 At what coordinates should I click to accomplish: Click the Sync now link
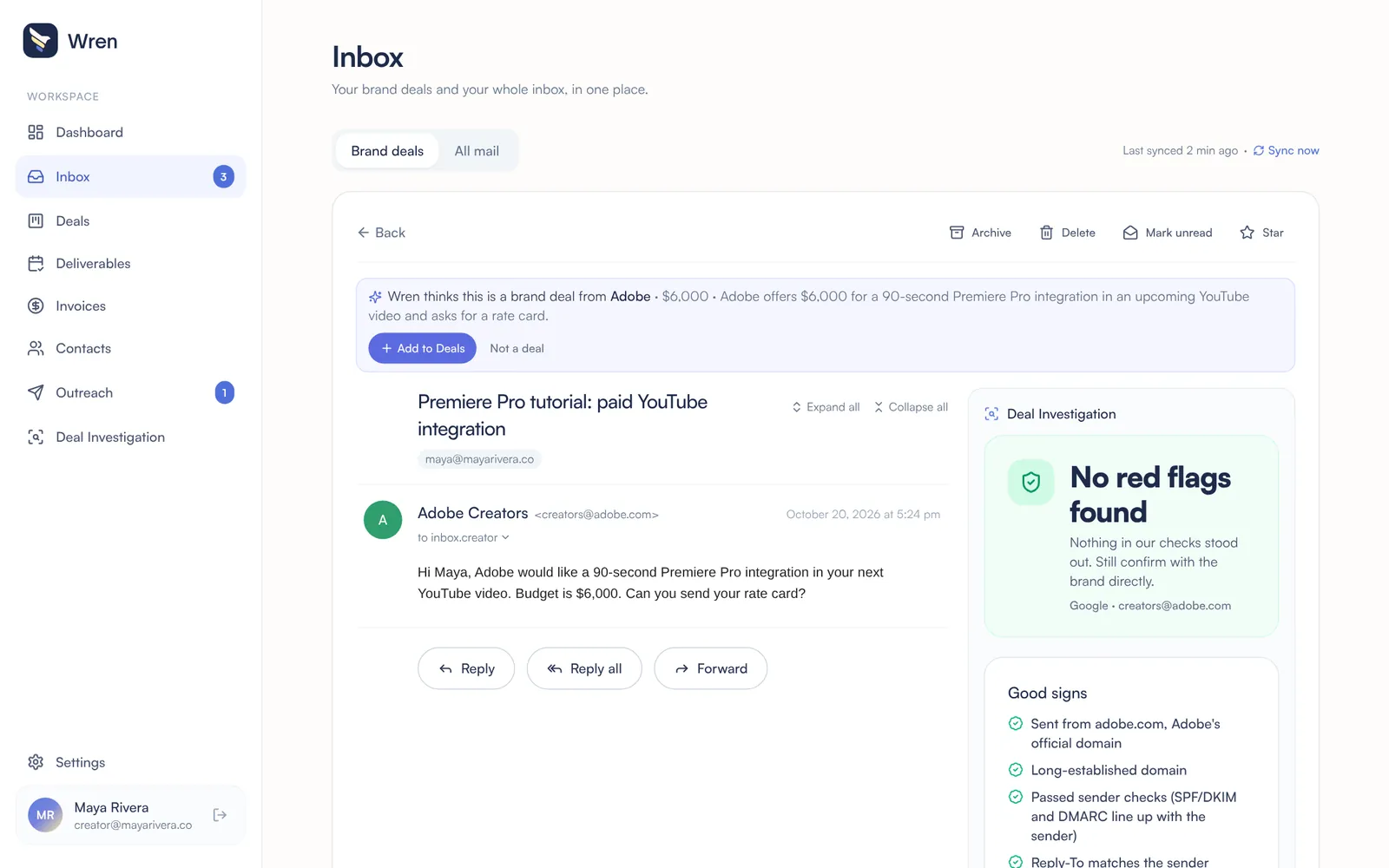[x=1286, y=150]
